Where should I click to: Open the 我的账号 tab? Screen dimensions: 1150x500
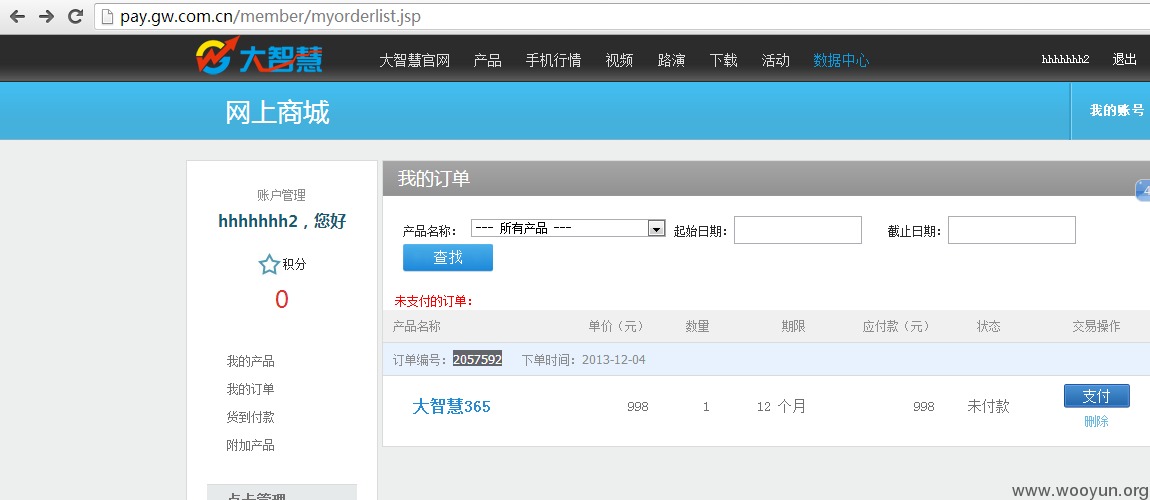[1116, 111]
